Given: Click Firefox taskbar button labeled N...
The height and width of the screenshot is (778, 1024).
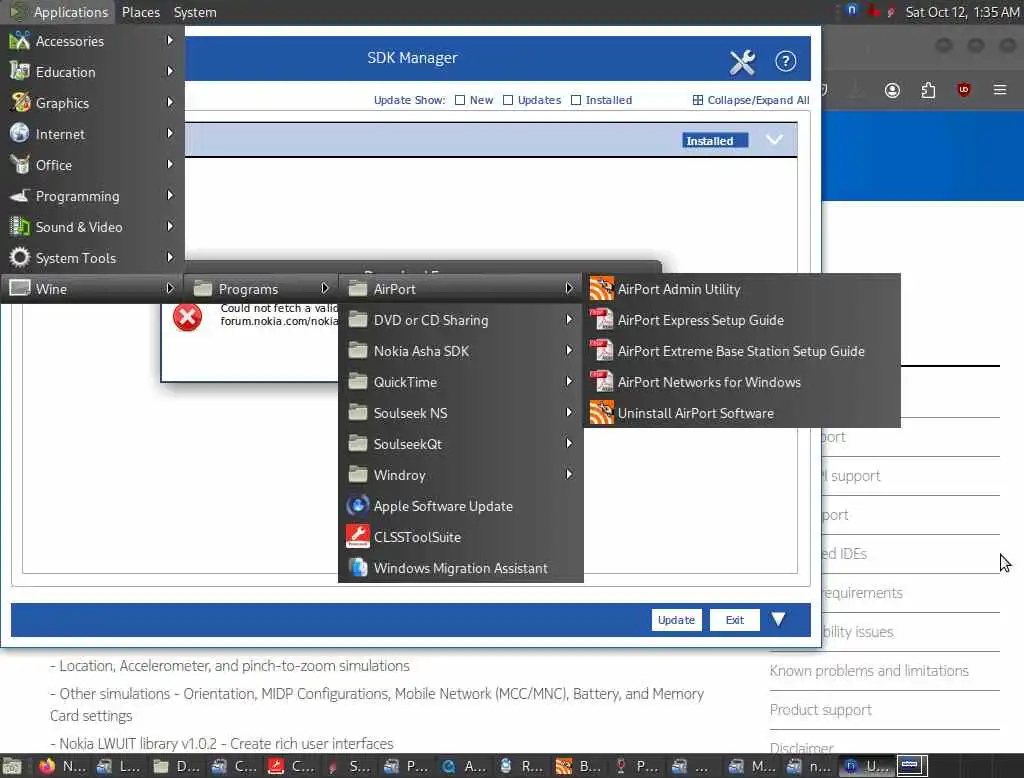Looking at the screenshot, I should point(61,766).
